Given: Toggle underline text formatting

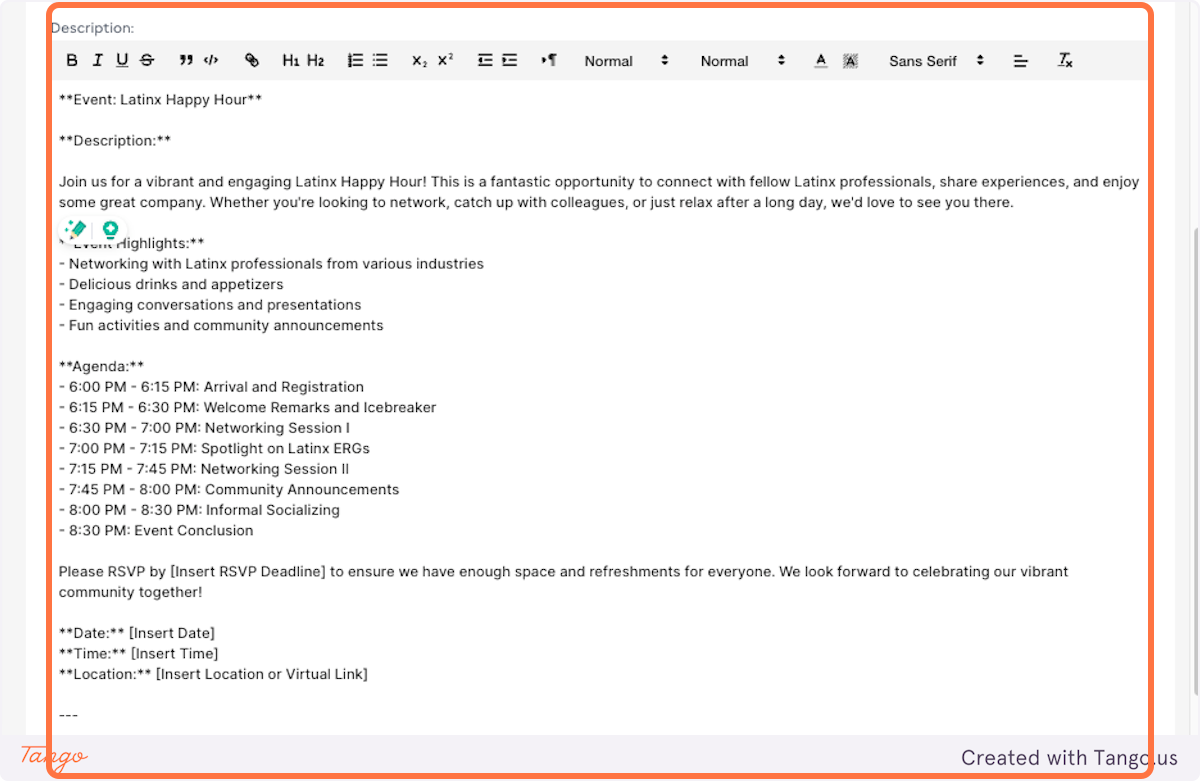Looking at the screenshot, I should point(122,61).
